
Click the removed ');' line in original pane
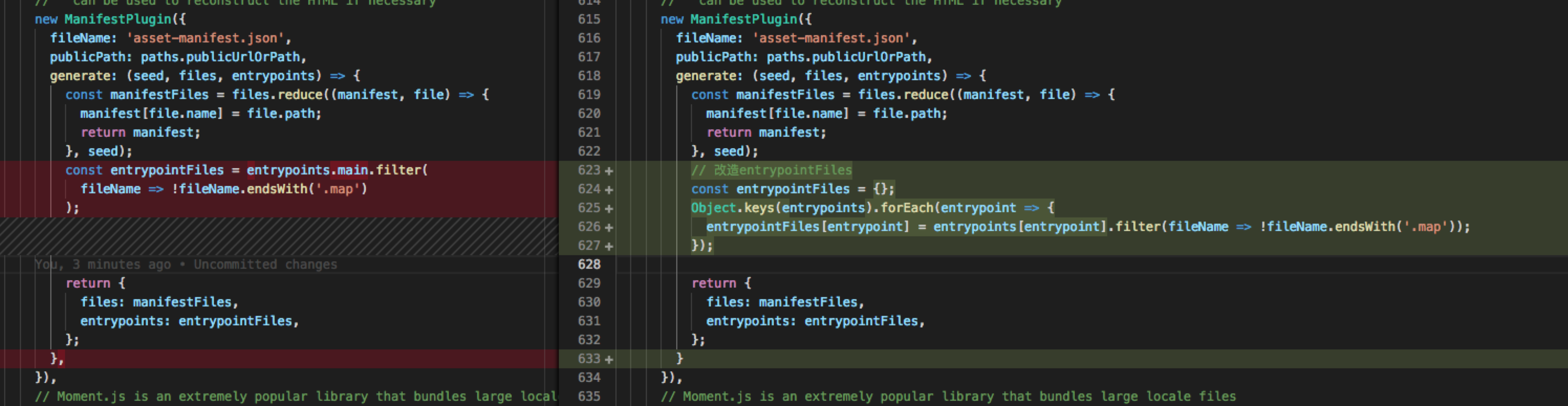tap(72, 208)
